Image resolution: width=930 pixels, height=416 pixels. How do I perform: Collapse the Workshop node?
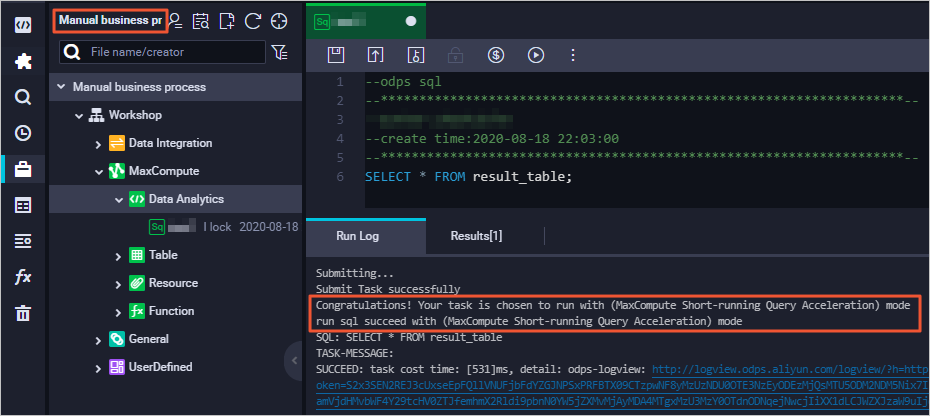pos(79,115)
